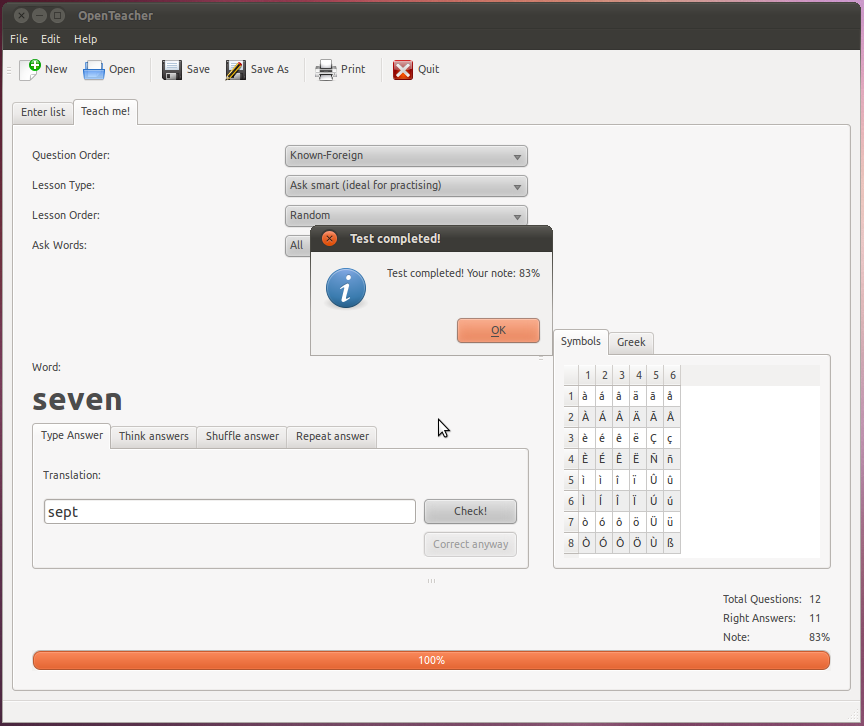This screenshot has height=726, width=864.
Task: Click the Translation text field containing sept
Action: (229, 511)
